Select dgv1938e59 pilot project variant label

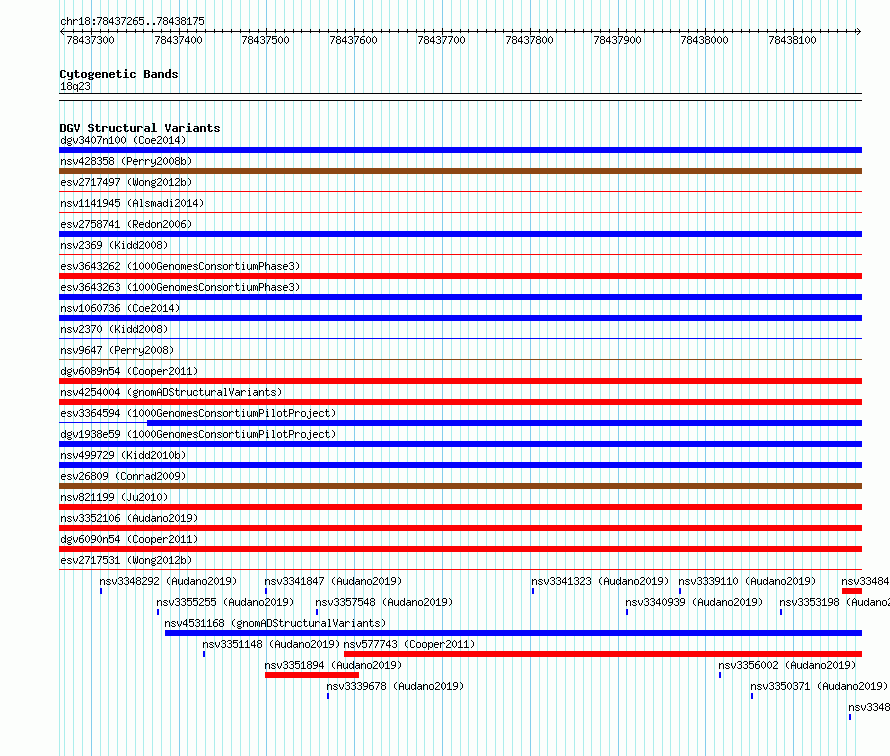[198, 434]
